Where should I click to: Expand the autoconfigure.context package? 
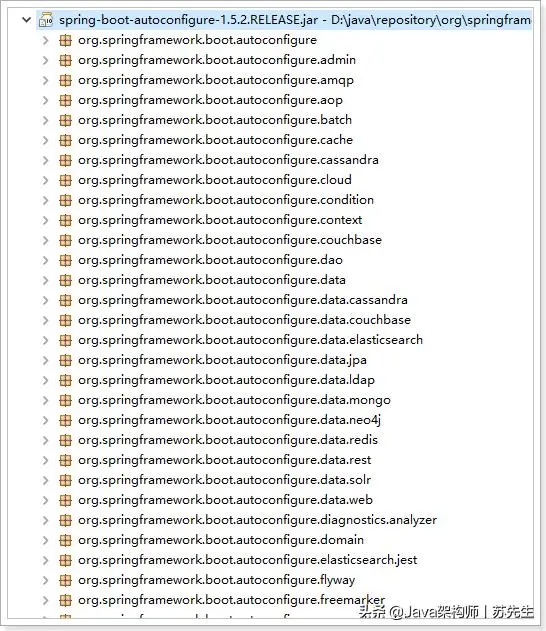45,221
